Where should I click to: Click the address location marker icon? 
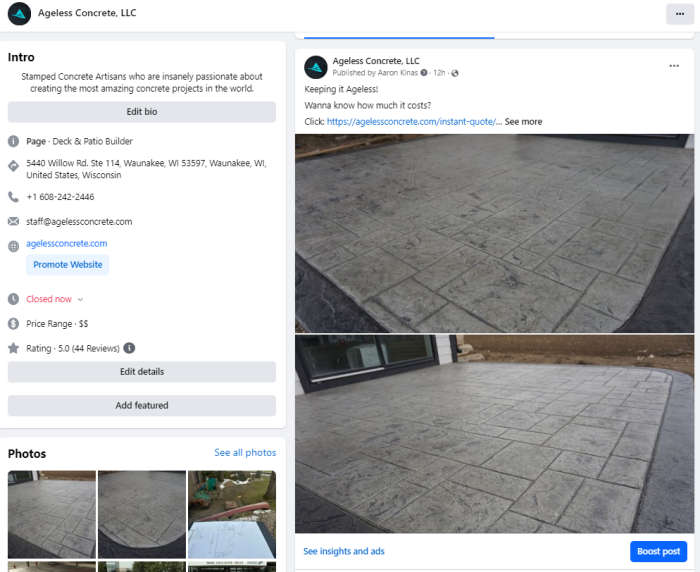(13, 166)
